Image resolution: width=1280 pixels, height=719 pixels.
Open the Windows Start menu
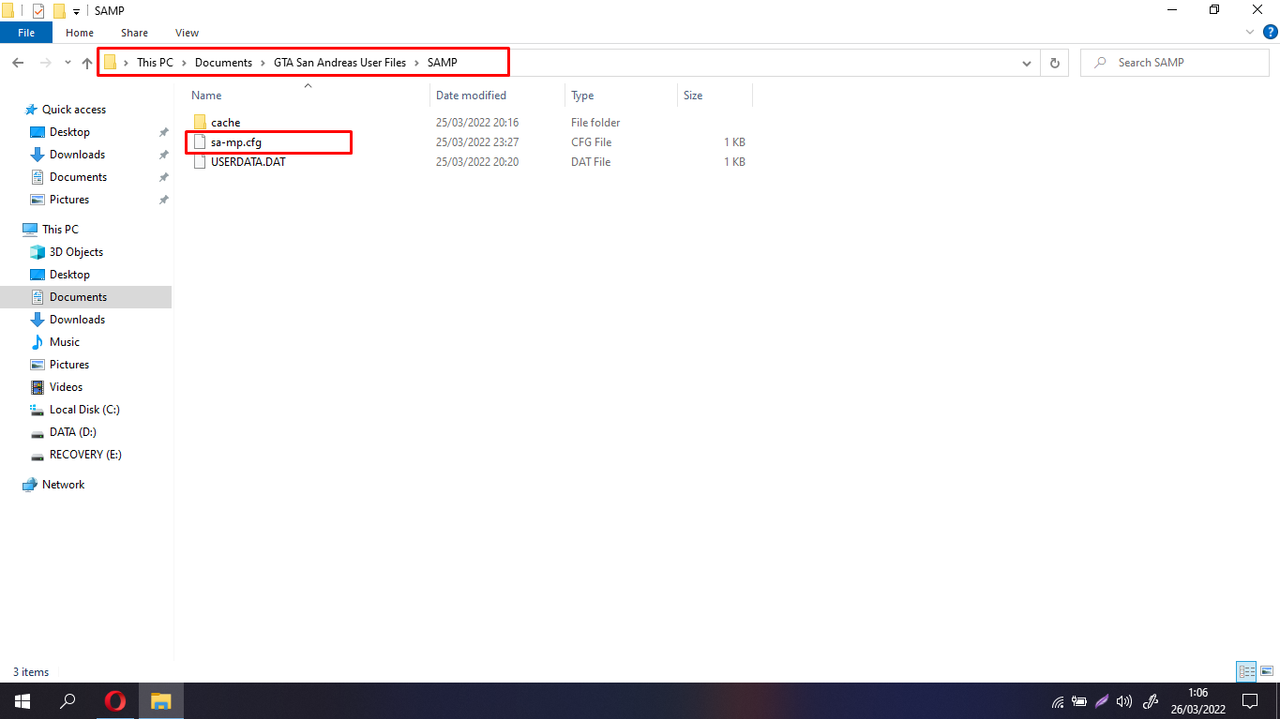pos(21,701)
